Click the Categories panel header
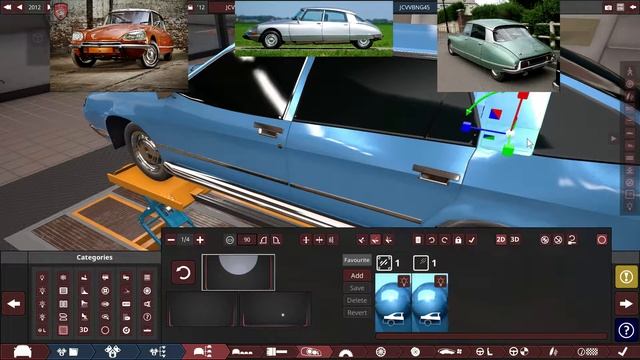This screenshot has height=360, width=640. 94,258
